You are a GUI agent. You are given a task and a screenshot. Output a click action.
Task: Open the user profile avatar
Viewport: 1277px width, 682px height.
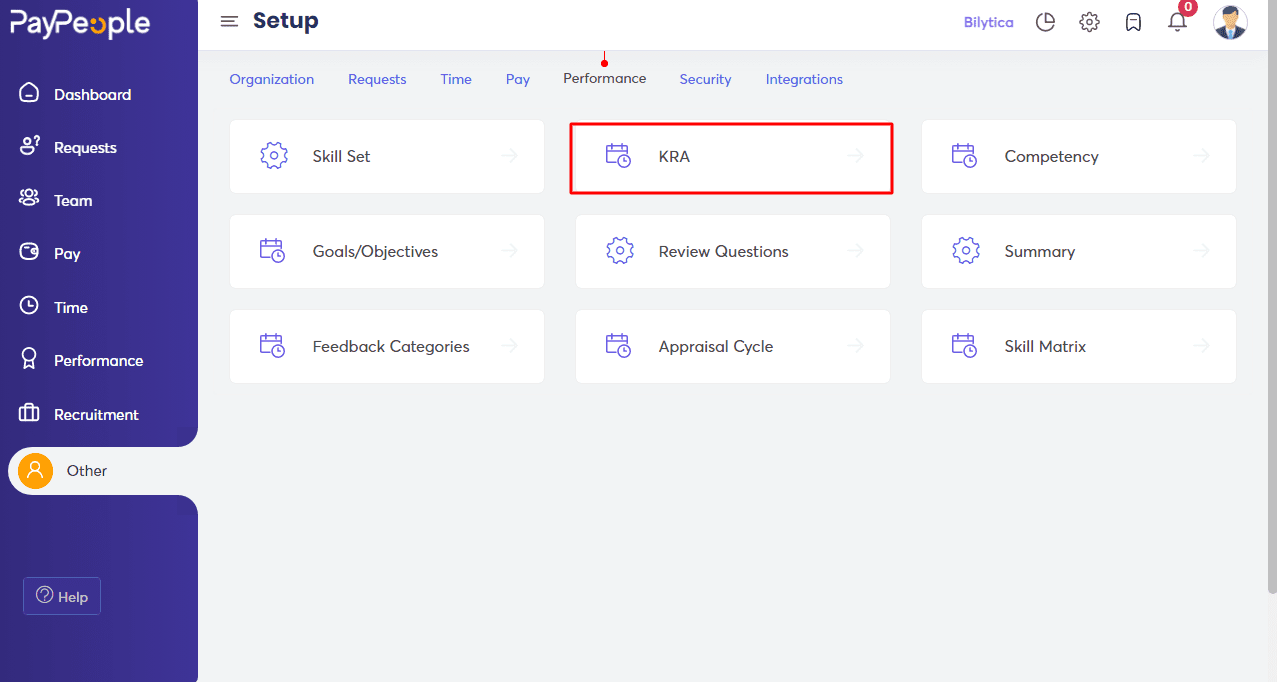coord(1230,22)
